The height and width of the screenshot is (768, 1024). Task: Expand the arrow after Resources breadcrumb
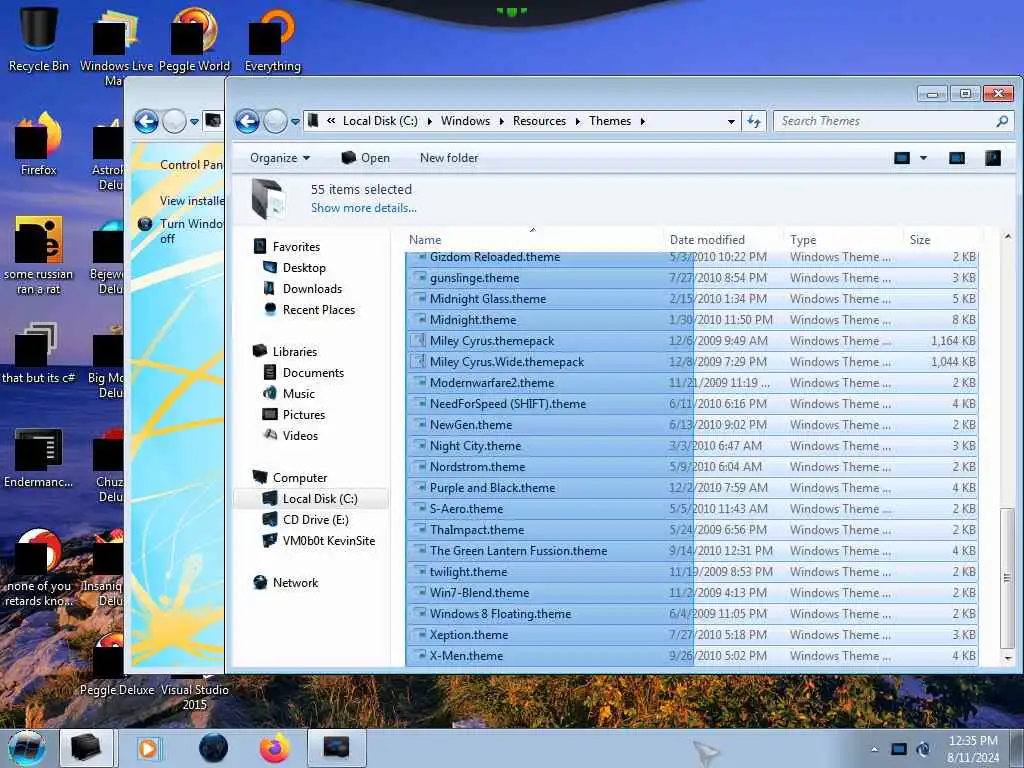[577, 121]
